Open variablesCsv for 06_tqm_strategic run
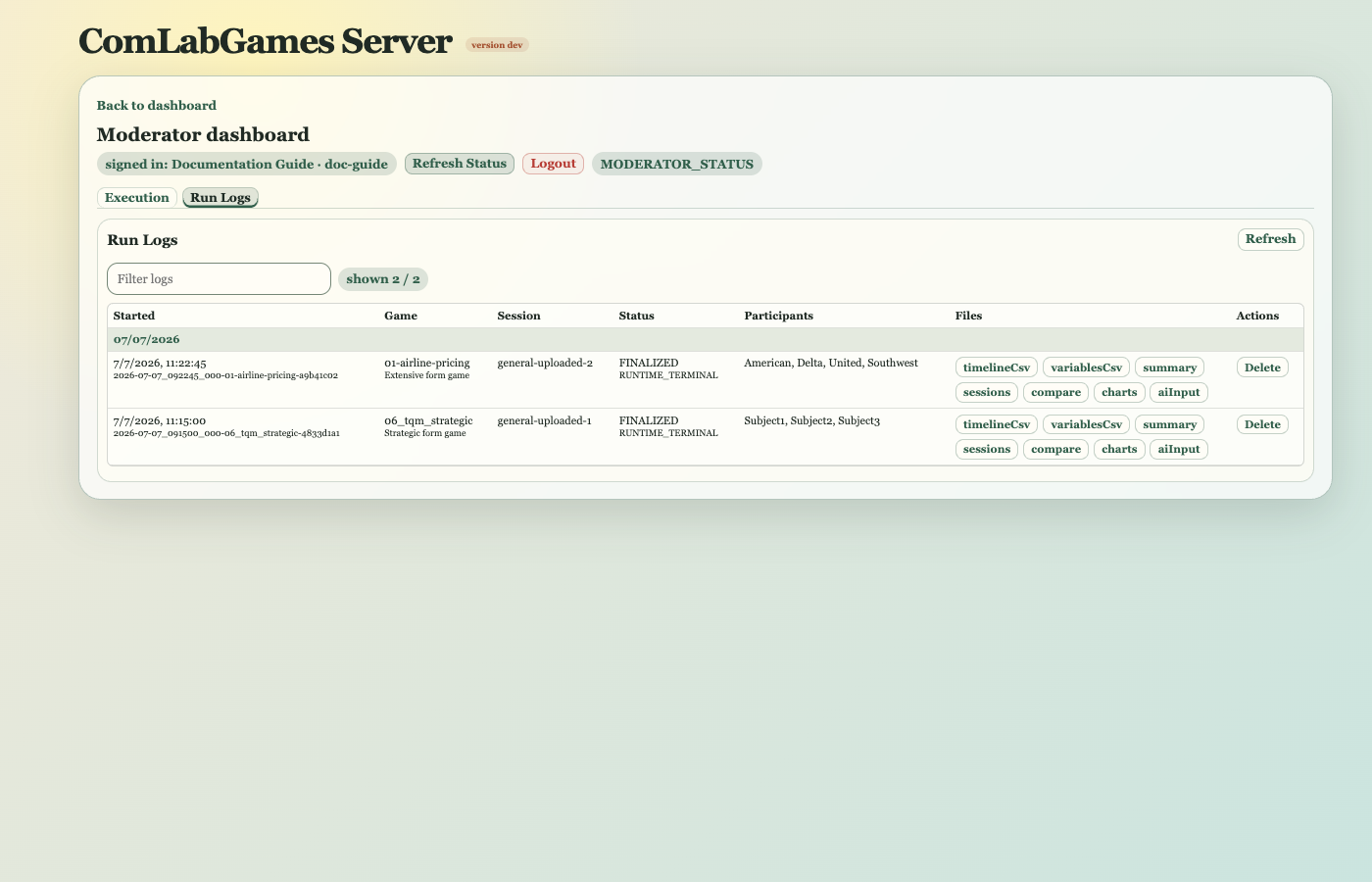This screenshot has width=1372, height=882. click(1086, 424)
